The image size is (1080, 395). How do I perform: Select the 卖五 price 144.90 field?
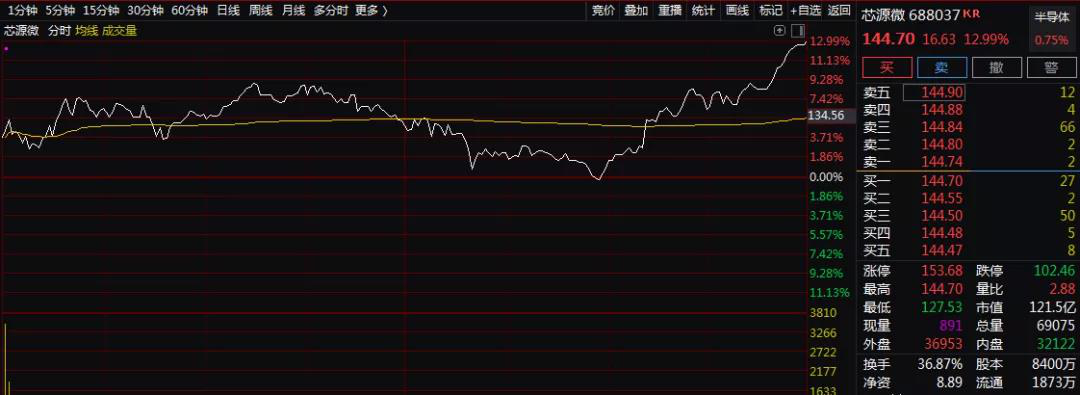[x=933, y=92]
